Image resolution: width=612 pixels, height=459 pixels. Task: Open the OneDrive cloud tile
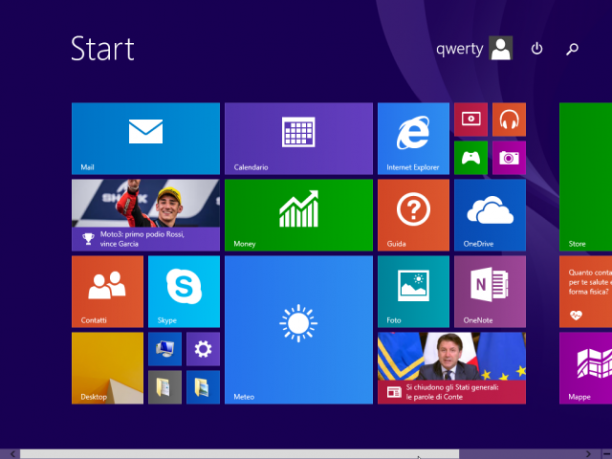[490, 215]
